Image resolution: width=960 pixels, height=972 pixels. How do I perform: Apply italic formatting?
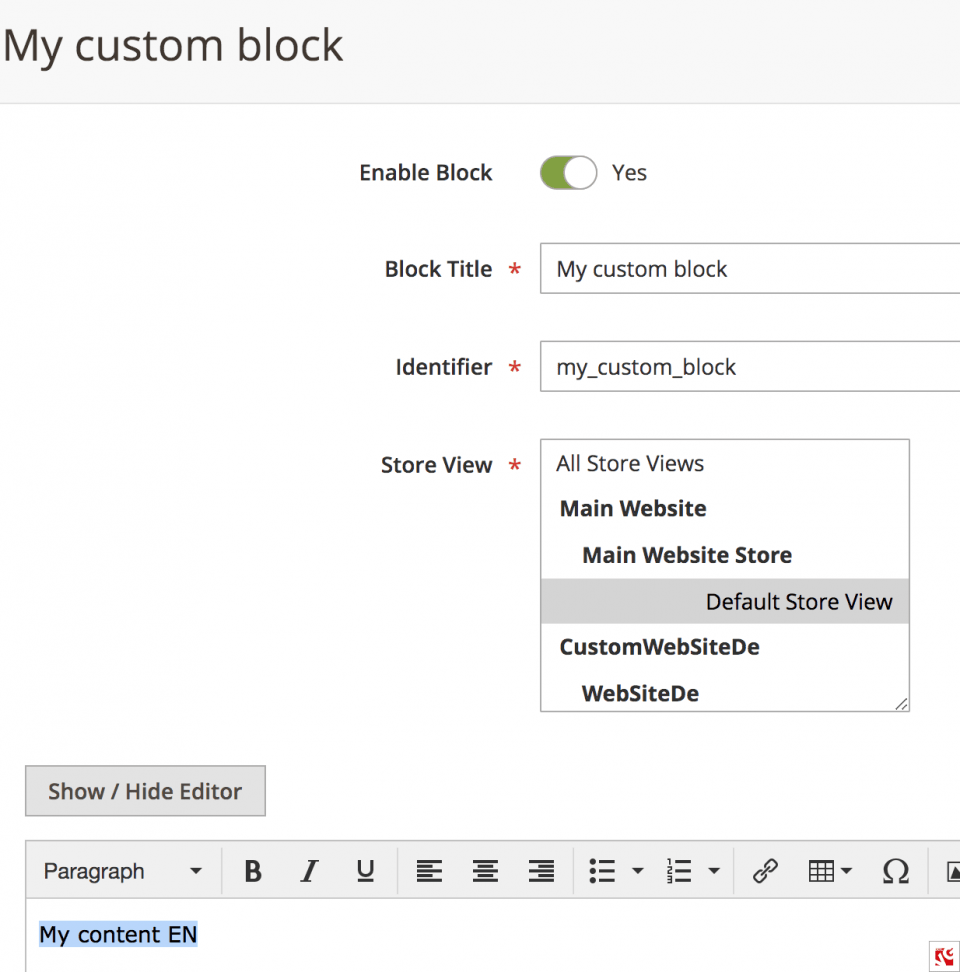click(x=309, y=871)
